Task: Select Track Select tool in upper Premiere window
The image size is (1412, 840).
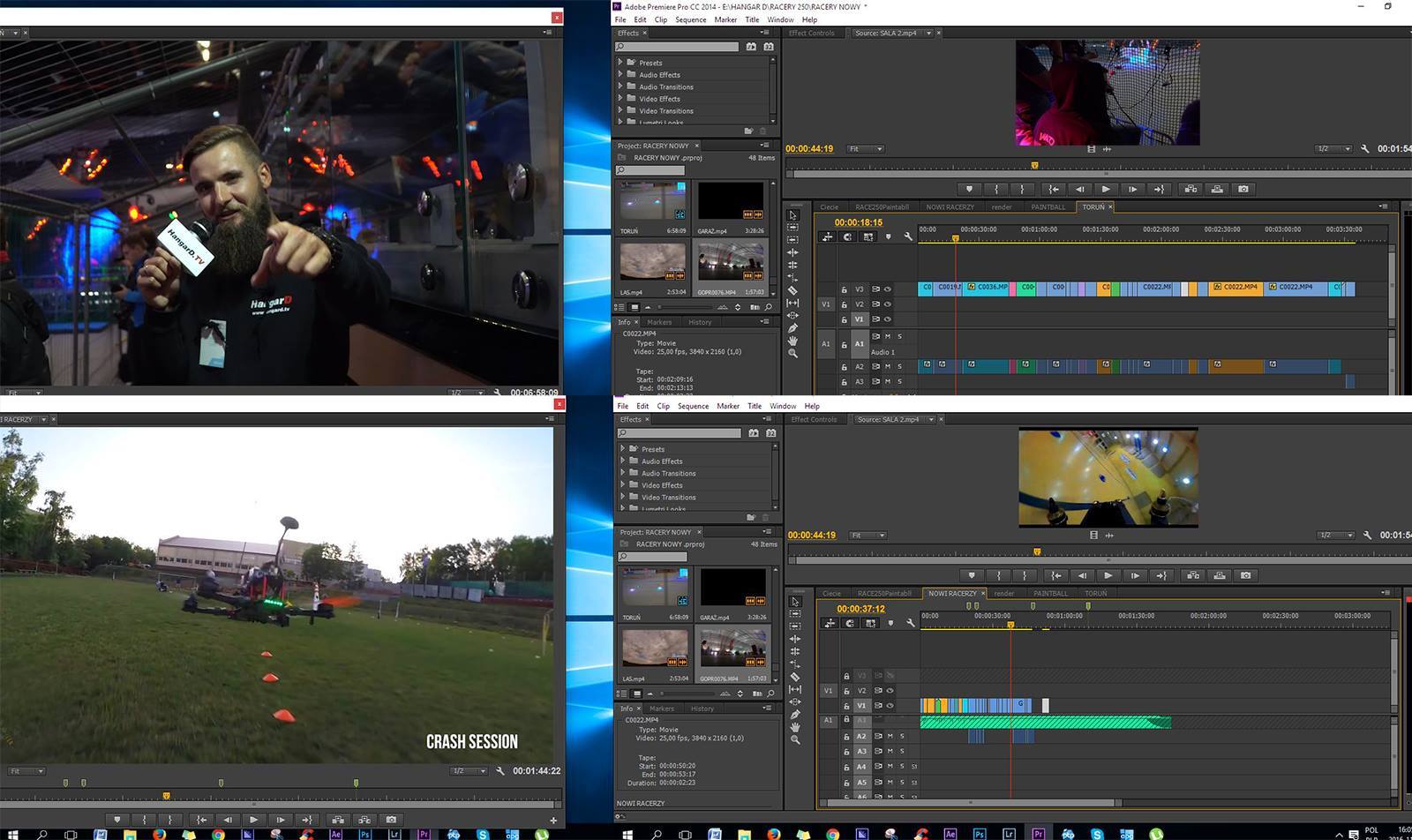Action: coord(792,228)
